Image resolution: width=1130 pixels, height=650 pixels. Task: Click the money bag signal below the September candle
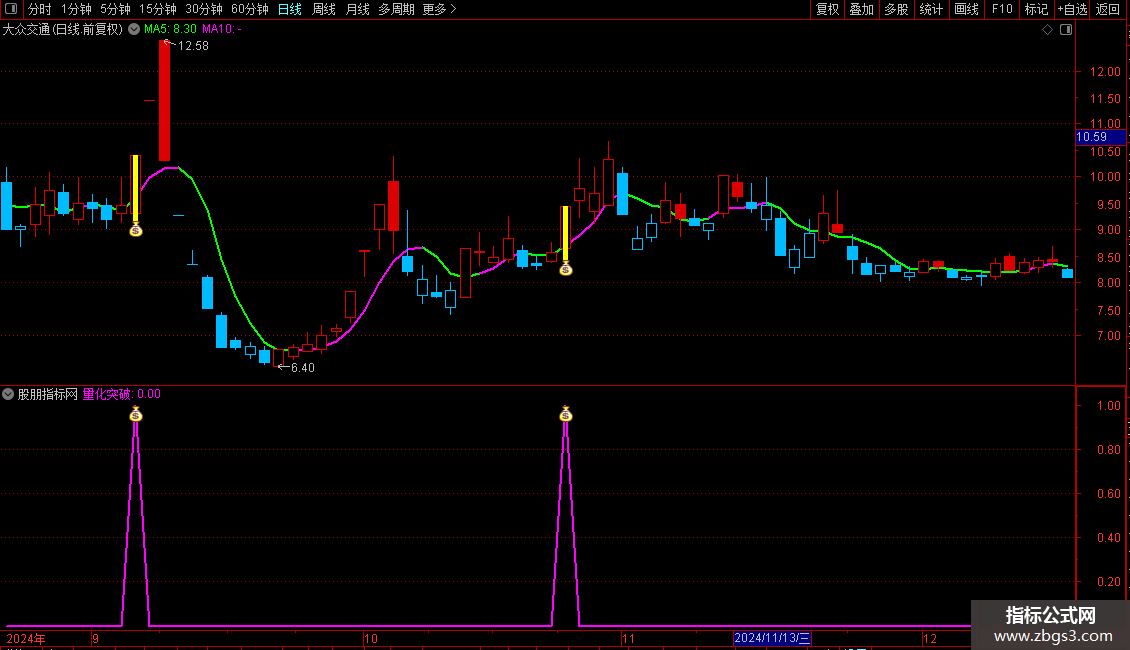click(x=135, y=230)
